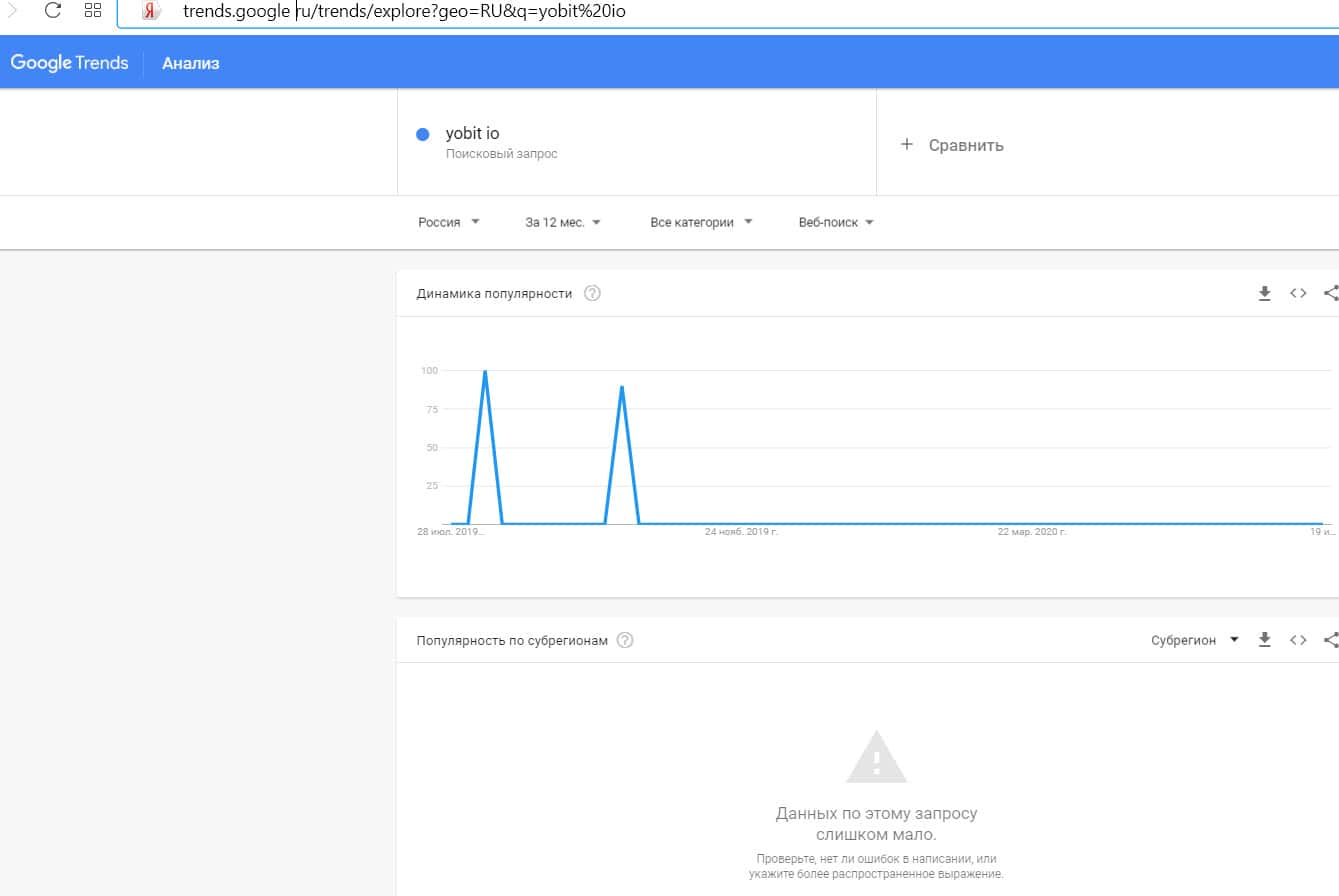Reload the page with the browser refresh icon

53,12
